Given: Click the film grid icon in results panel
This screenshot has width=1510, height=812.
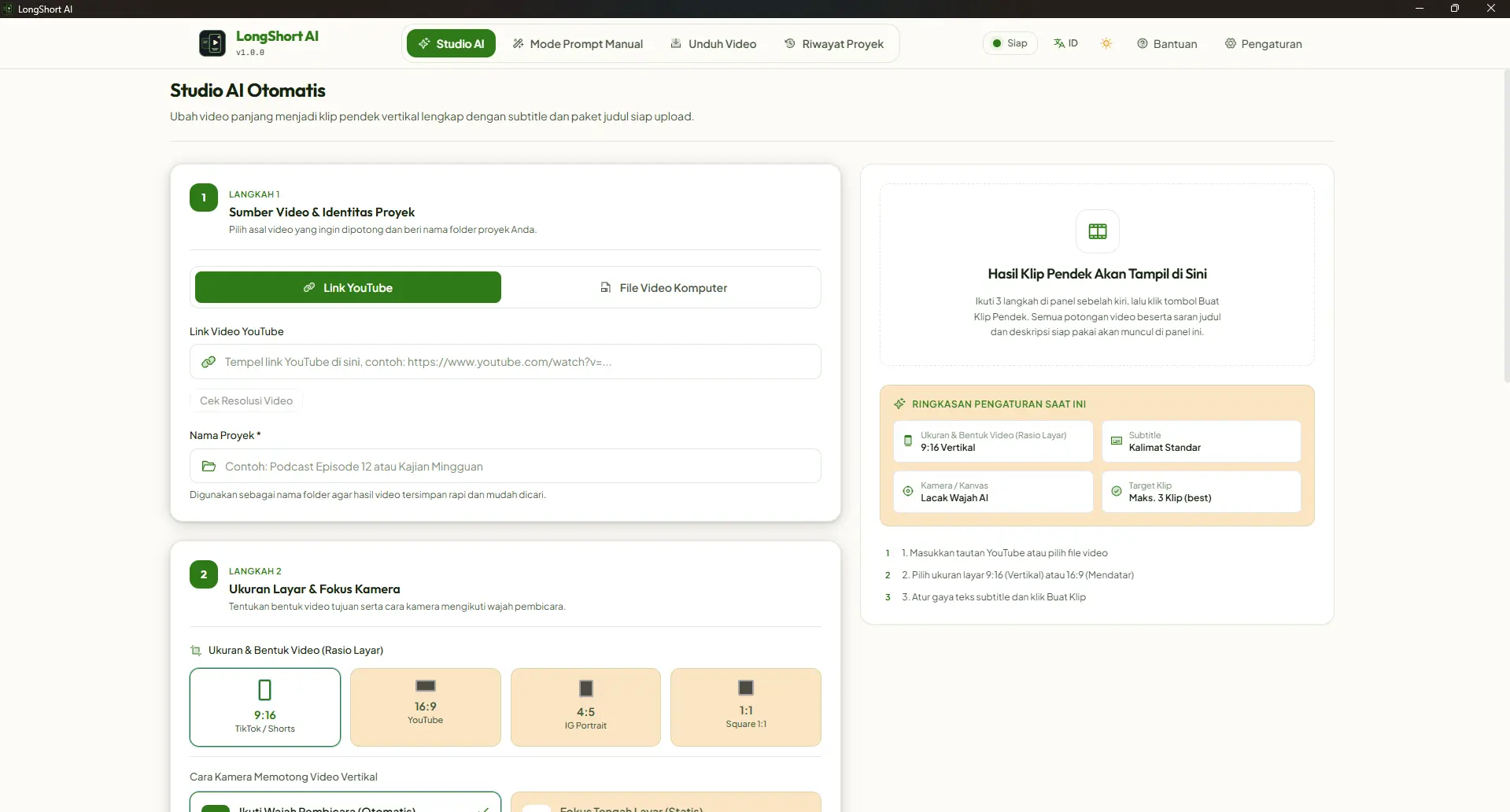Looking at the screenshot, I should tap(1097, 231).
